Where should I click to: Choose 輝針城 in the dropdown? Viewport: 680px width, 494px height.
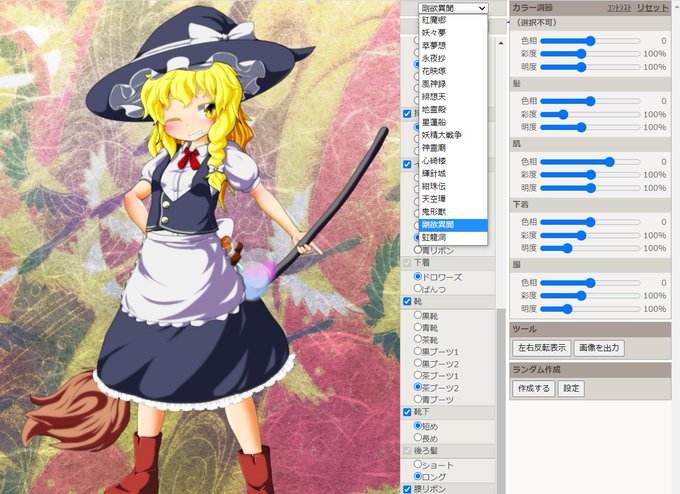453,173
